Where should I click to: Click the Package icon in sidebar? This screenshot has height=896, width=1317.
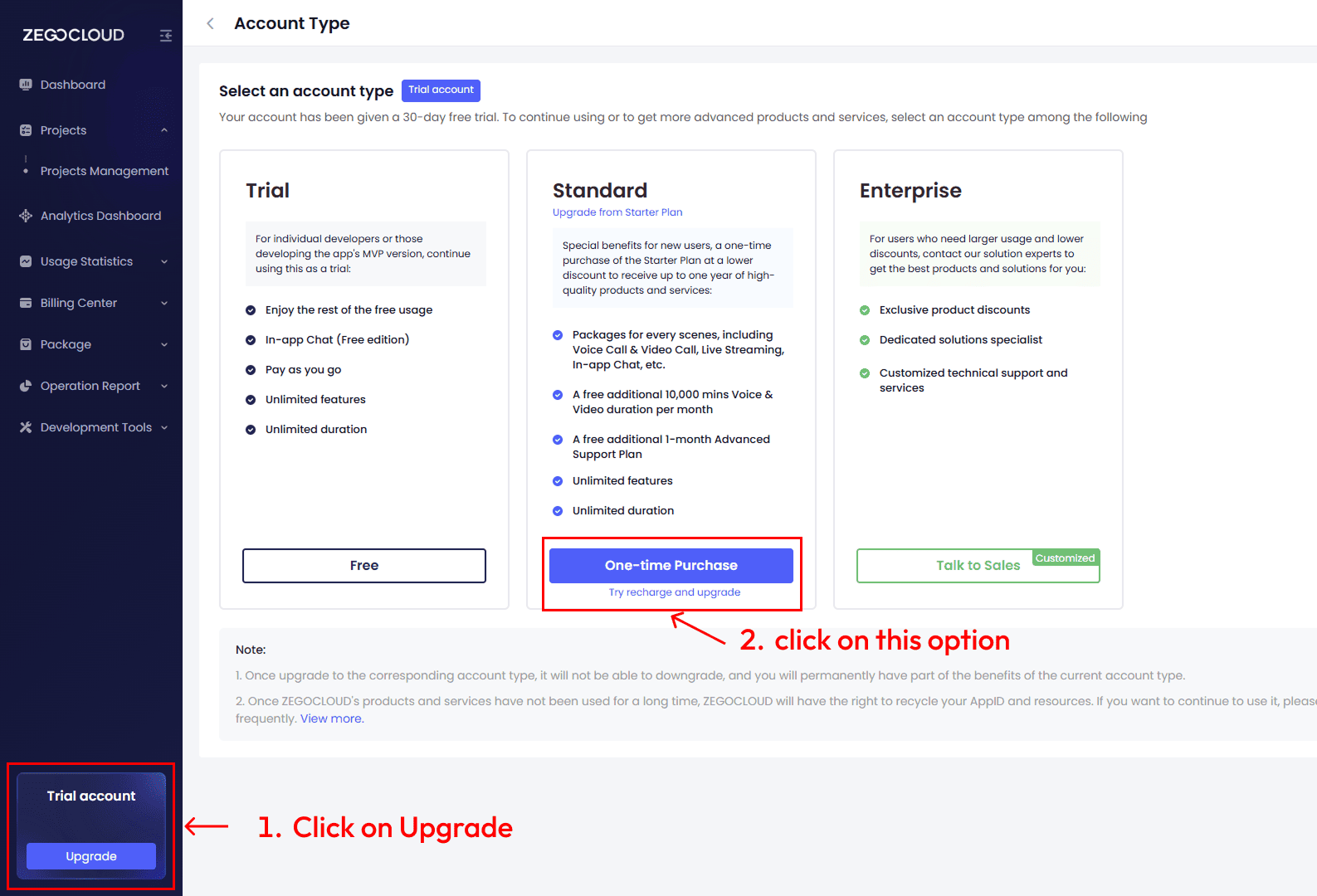tap(26, 344)
